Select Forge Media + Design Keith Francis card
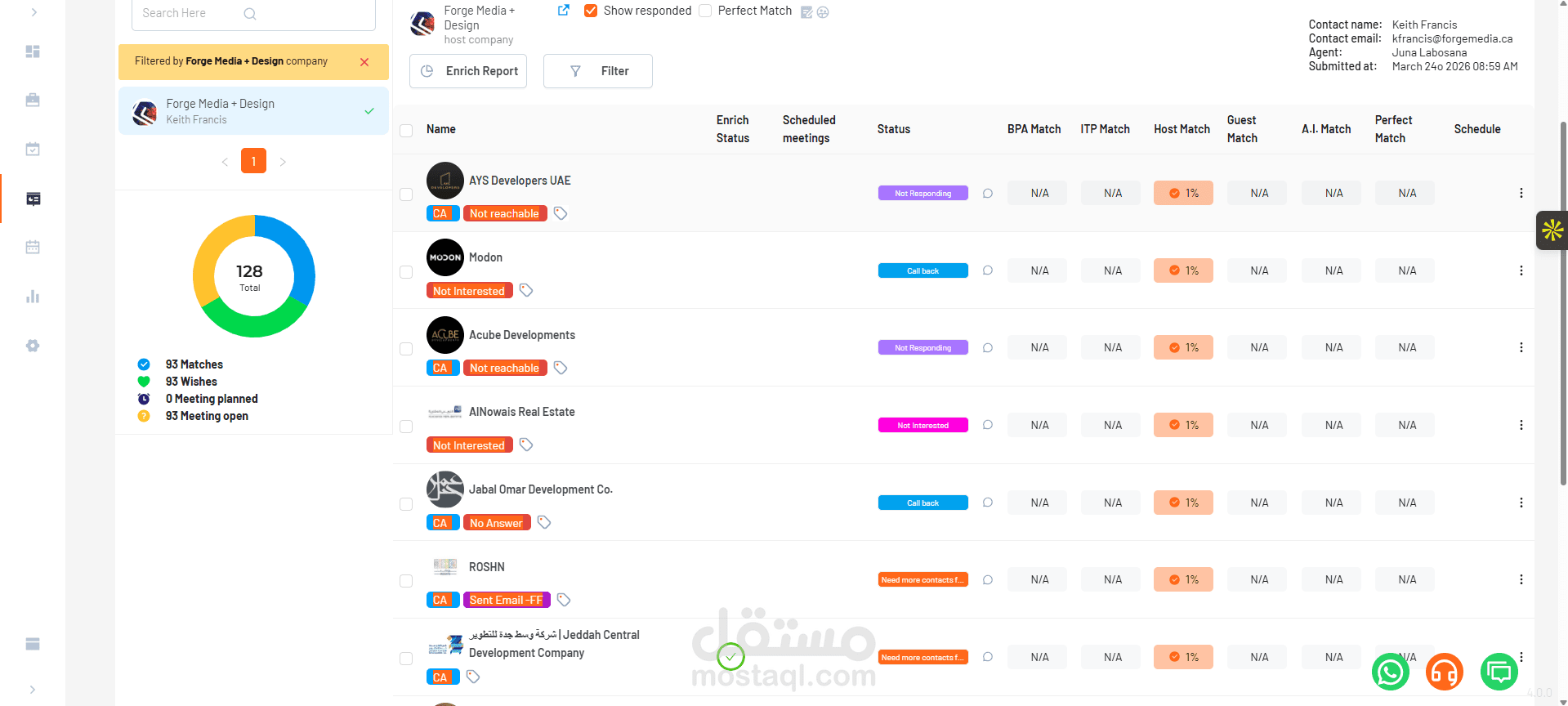The width and height of the screenshot is (1568, 706). coord(253,111)
